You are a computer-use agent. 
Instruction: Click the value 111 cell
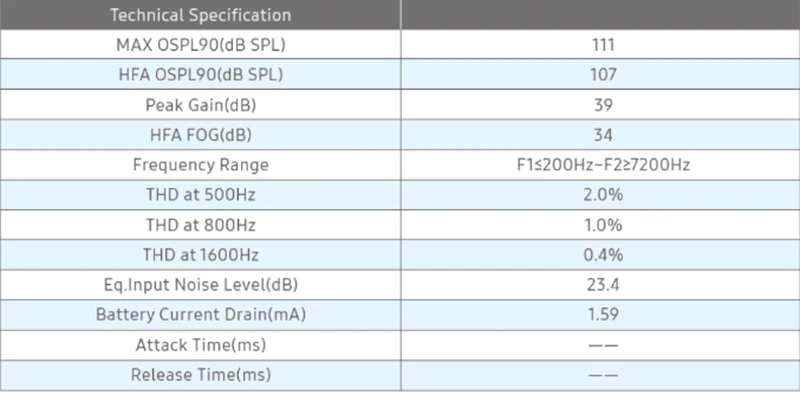[x=602, y=45]
